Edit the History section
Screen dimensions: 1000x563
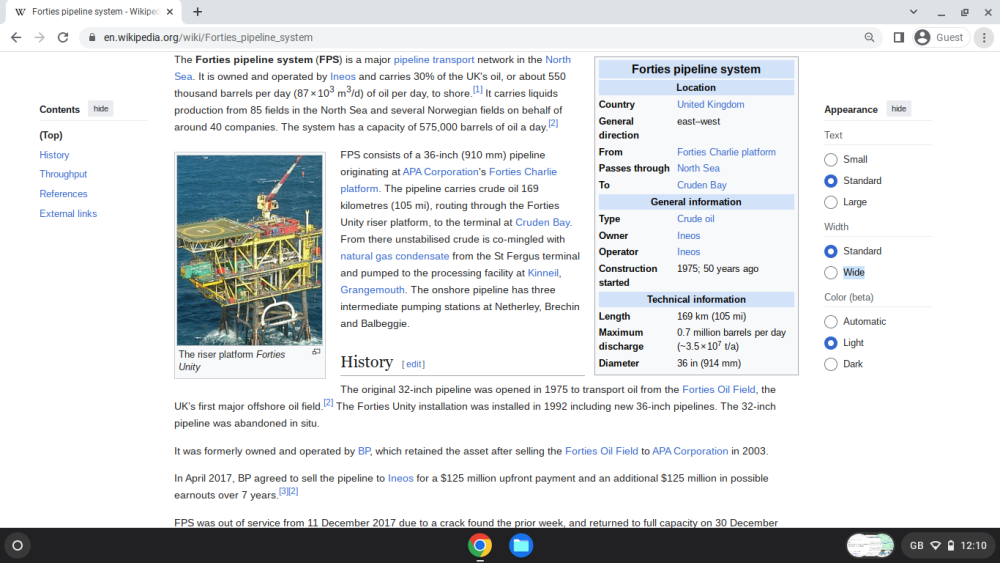pyautogui.click(x=413, y=364)
